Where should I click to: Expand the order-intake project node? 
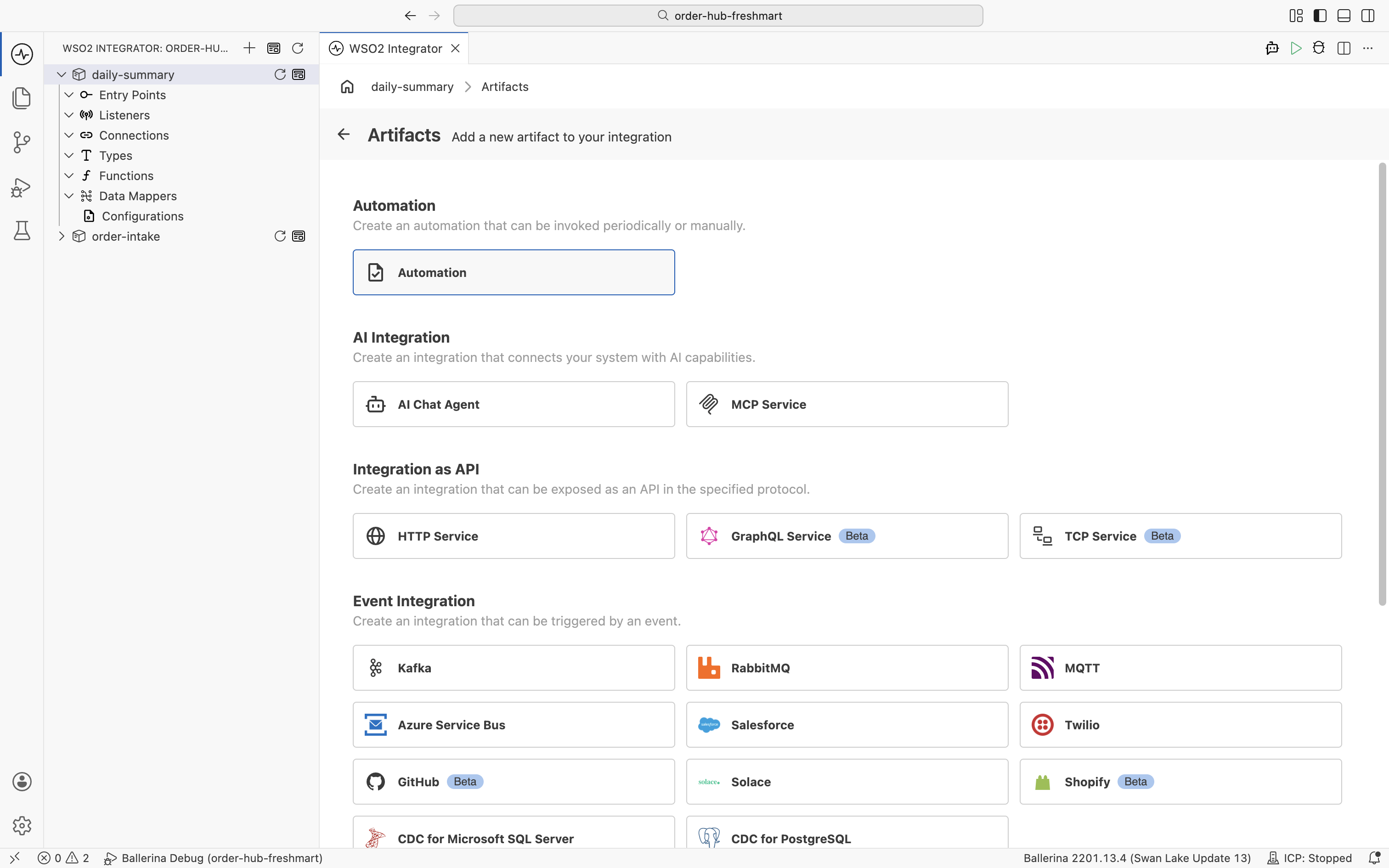click(62, 237)
